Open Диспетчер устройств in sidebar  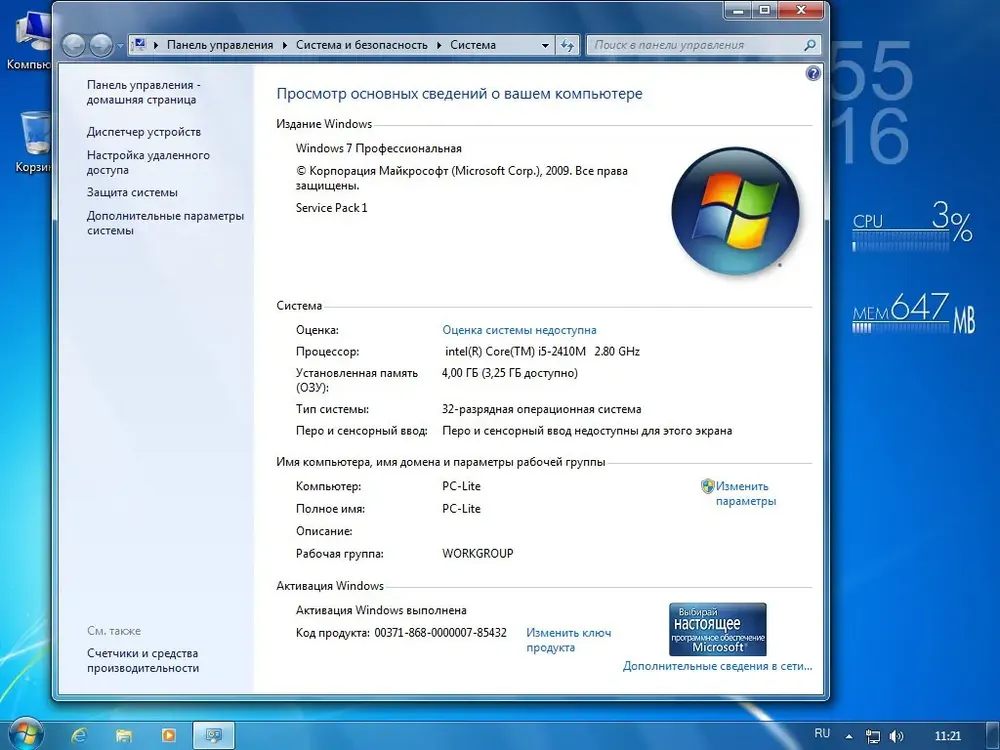(143, 132)
